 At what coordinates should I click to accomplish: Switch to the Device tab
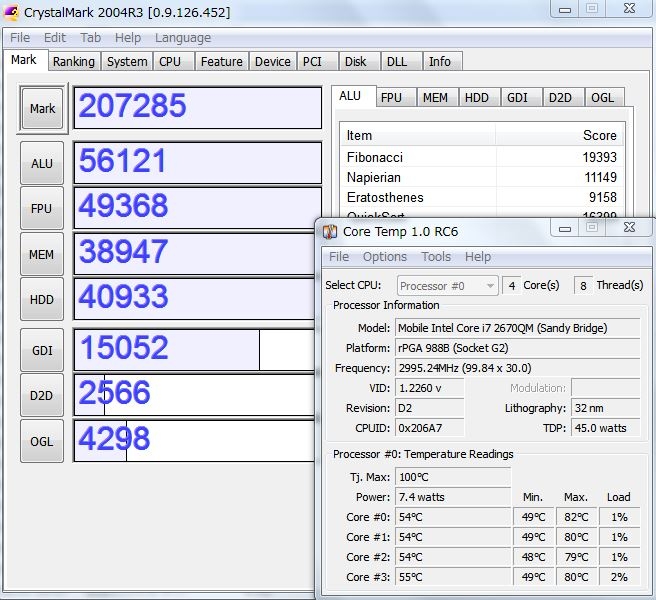click(x=273, y=62)
